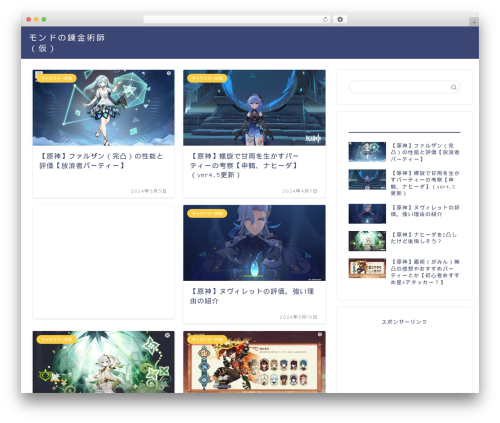Image resolution: width=500 pixels, height=423 pixels.
Task: Click the reload icon in the address bar
Action: tap(325, 19)
